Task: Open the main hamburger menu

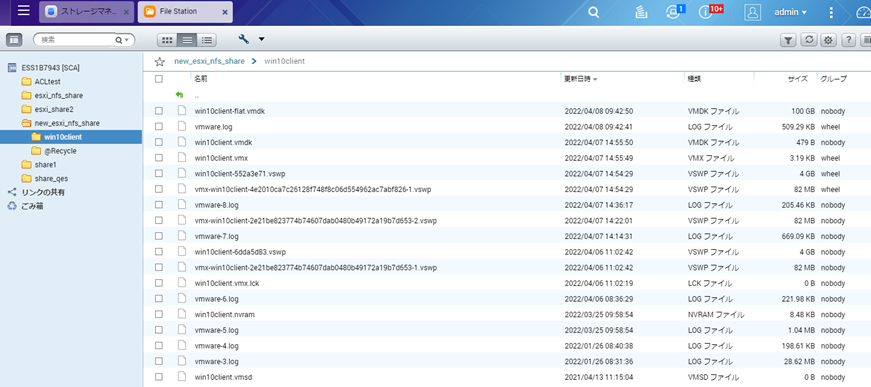Action: coord(23,11)
